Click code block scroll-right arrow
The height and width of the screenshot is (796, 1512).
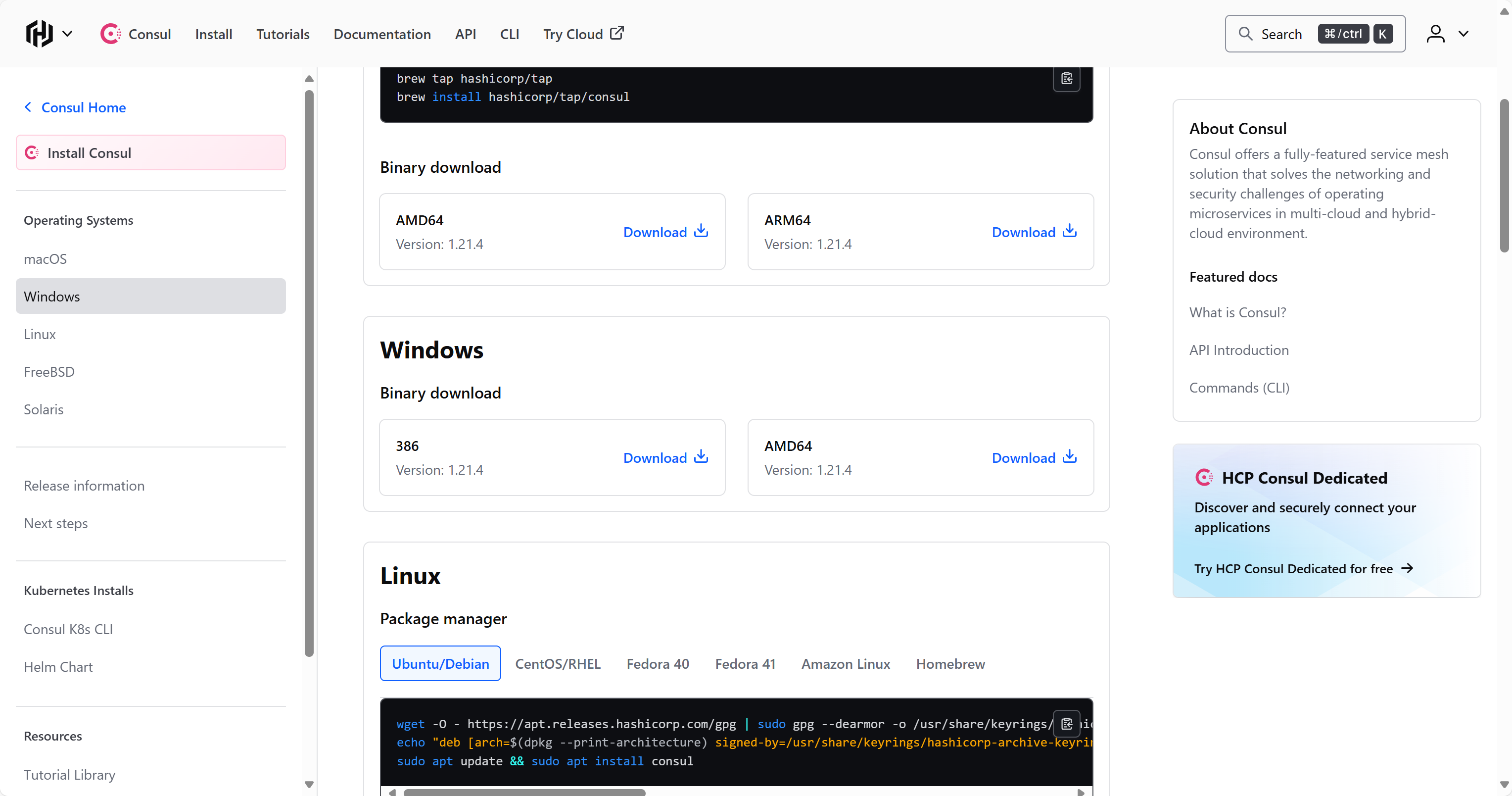click(1081, 792)
